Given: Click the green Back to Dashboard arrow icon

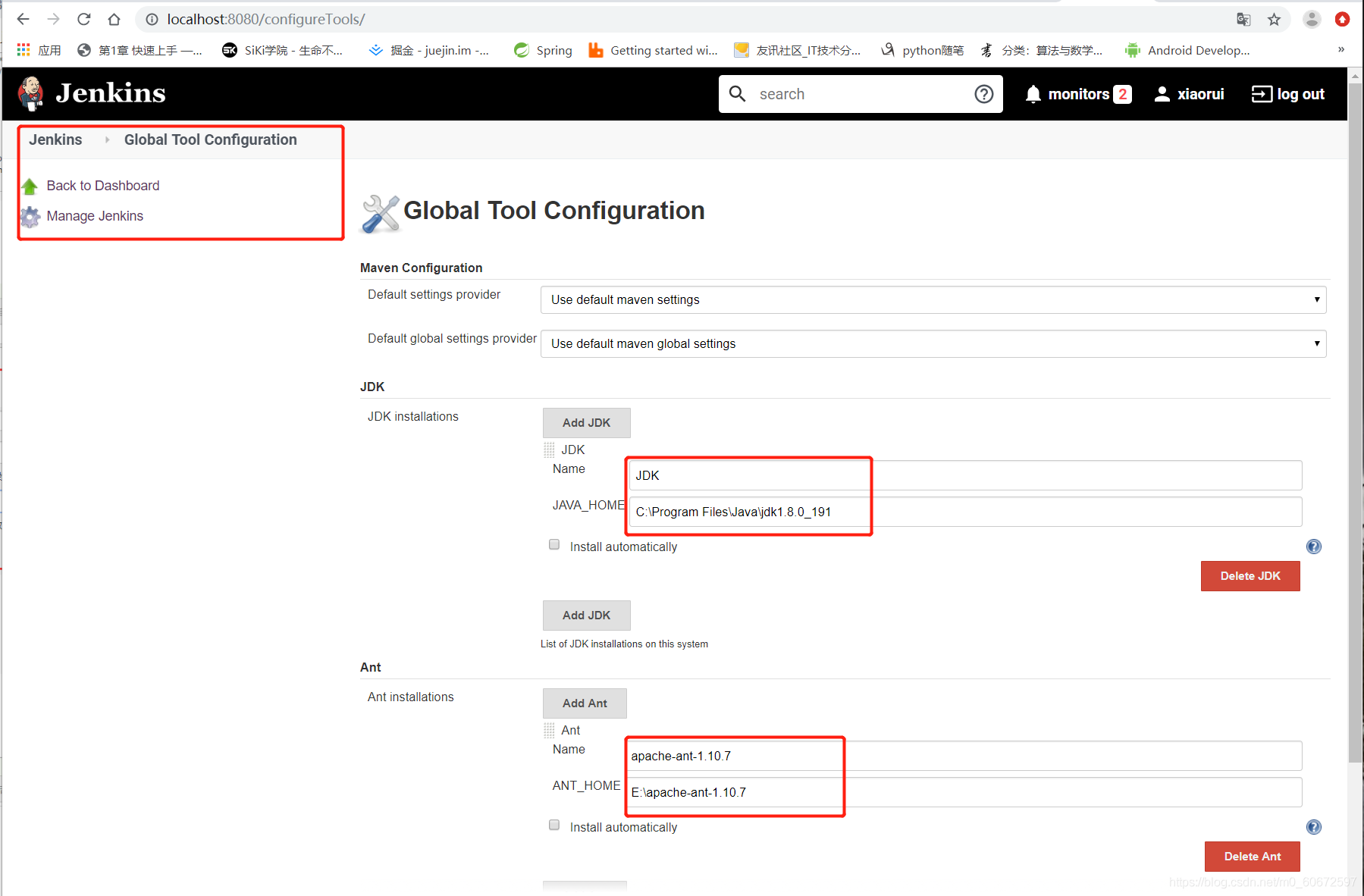Looking at the screenshot, I should point(30,186).
